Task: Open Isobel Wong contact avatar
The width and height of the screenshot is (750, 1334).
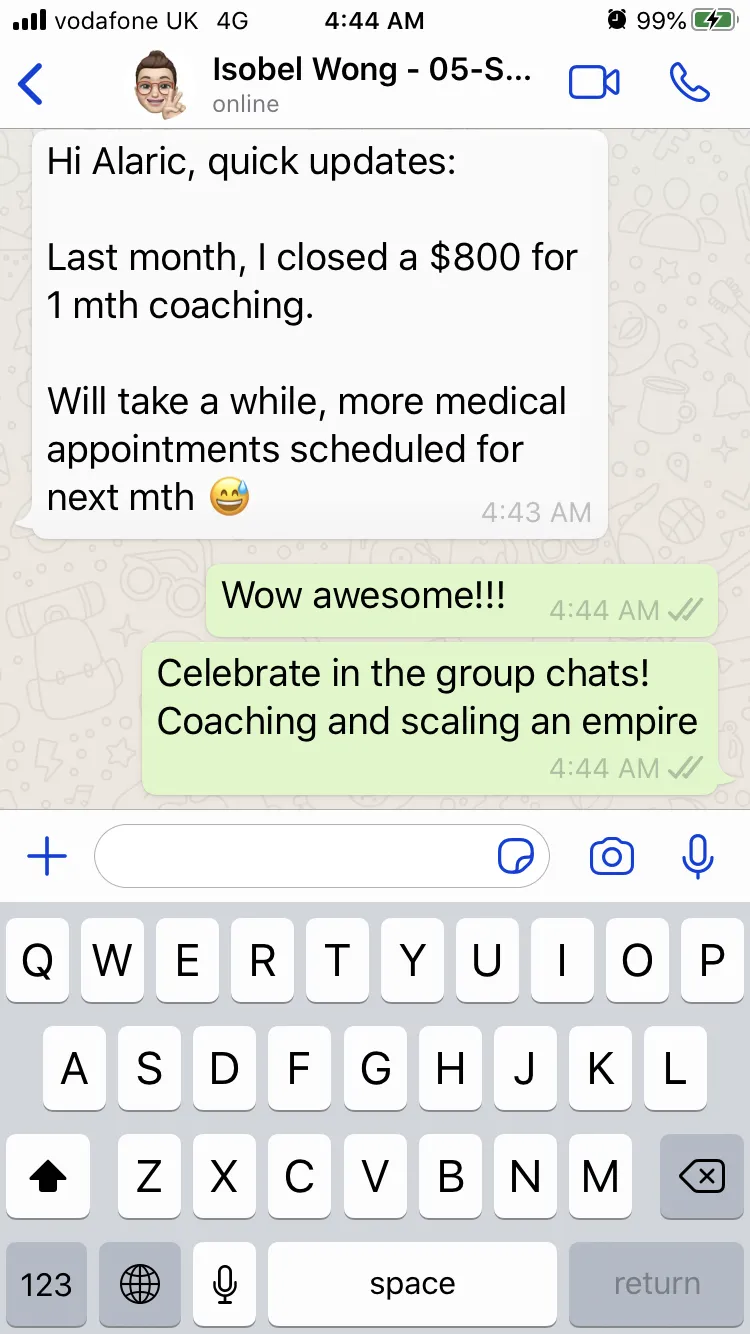Action: pyautogui.click(x=159, y=85)
